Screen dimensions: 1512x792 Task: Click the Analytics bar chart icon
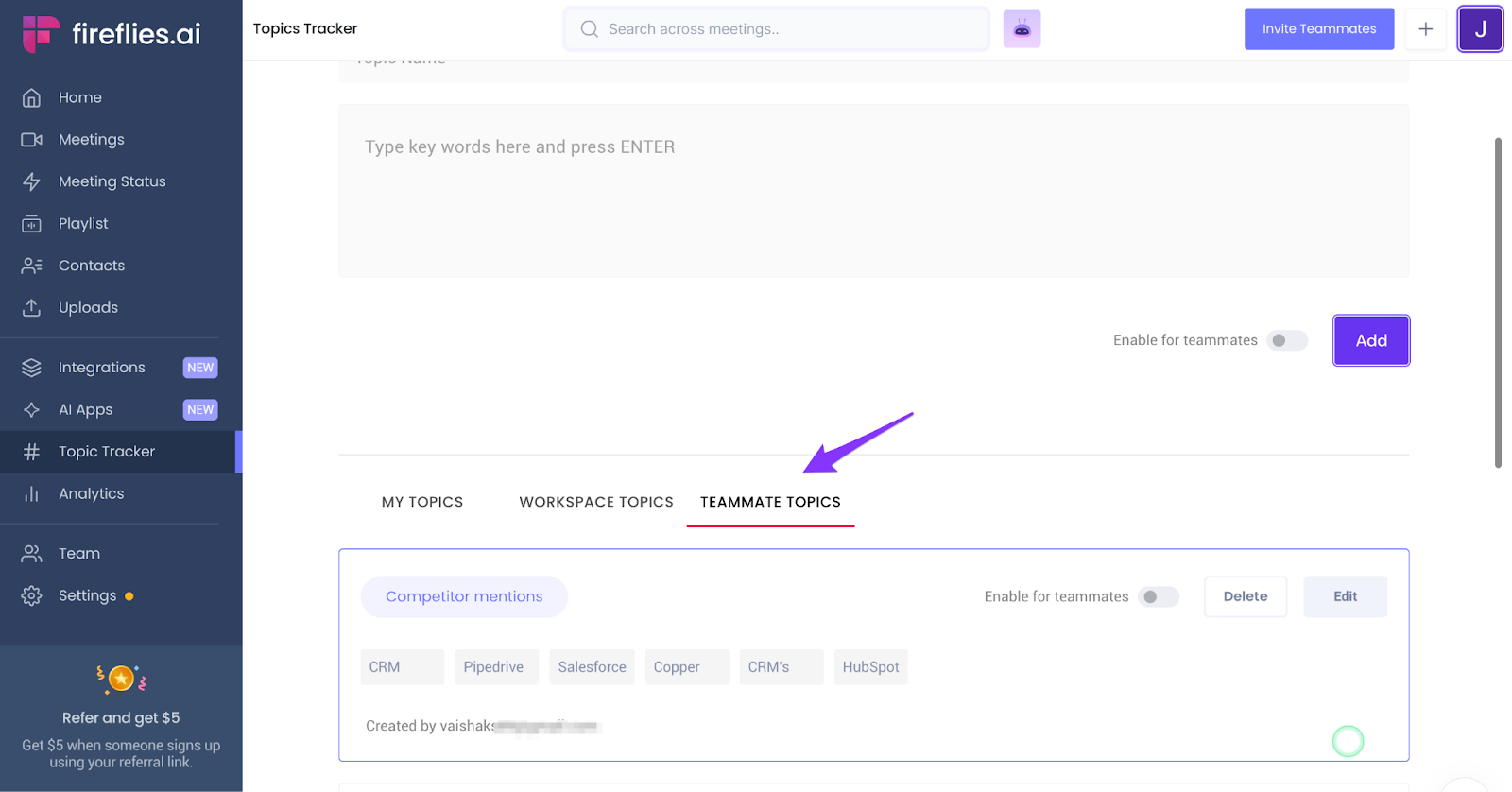point(31,494)
